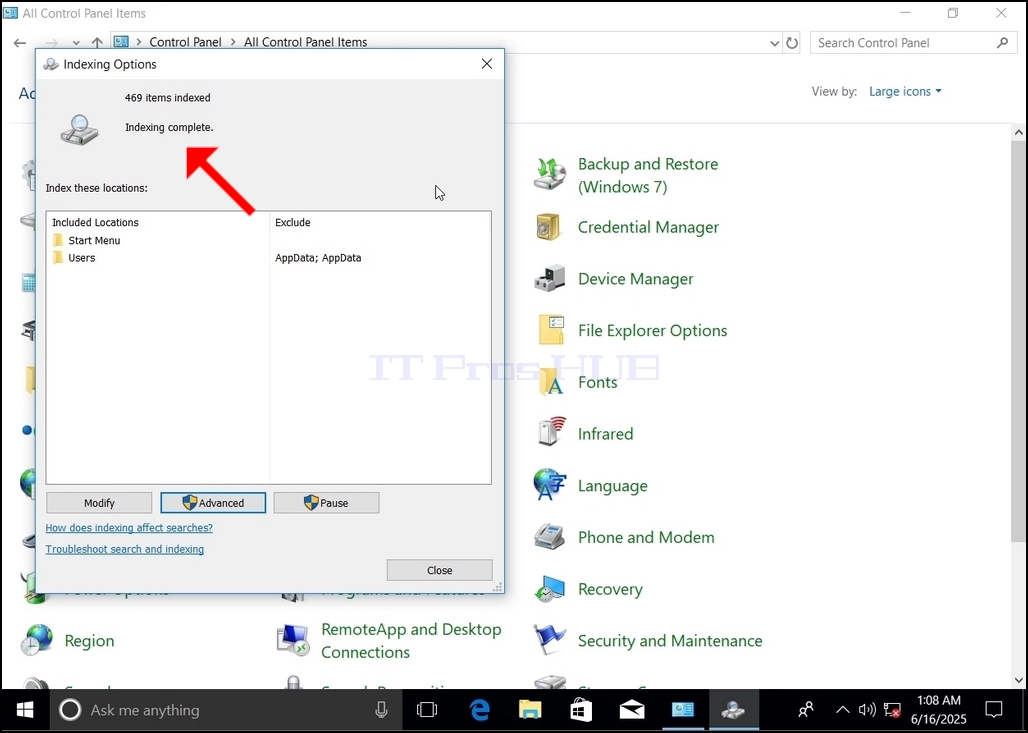Open File Explorer Options icon
The height and width of the screenshot is (733, 1028).
[551, 330]
